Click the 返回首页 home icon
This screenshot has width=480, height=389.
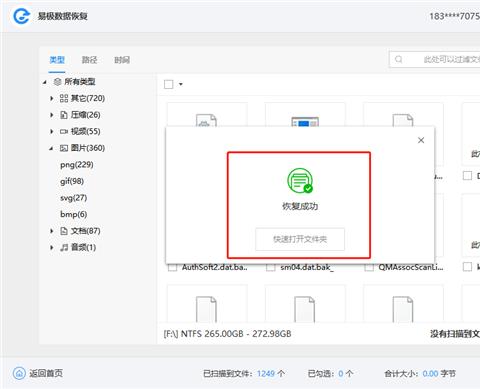19,373
